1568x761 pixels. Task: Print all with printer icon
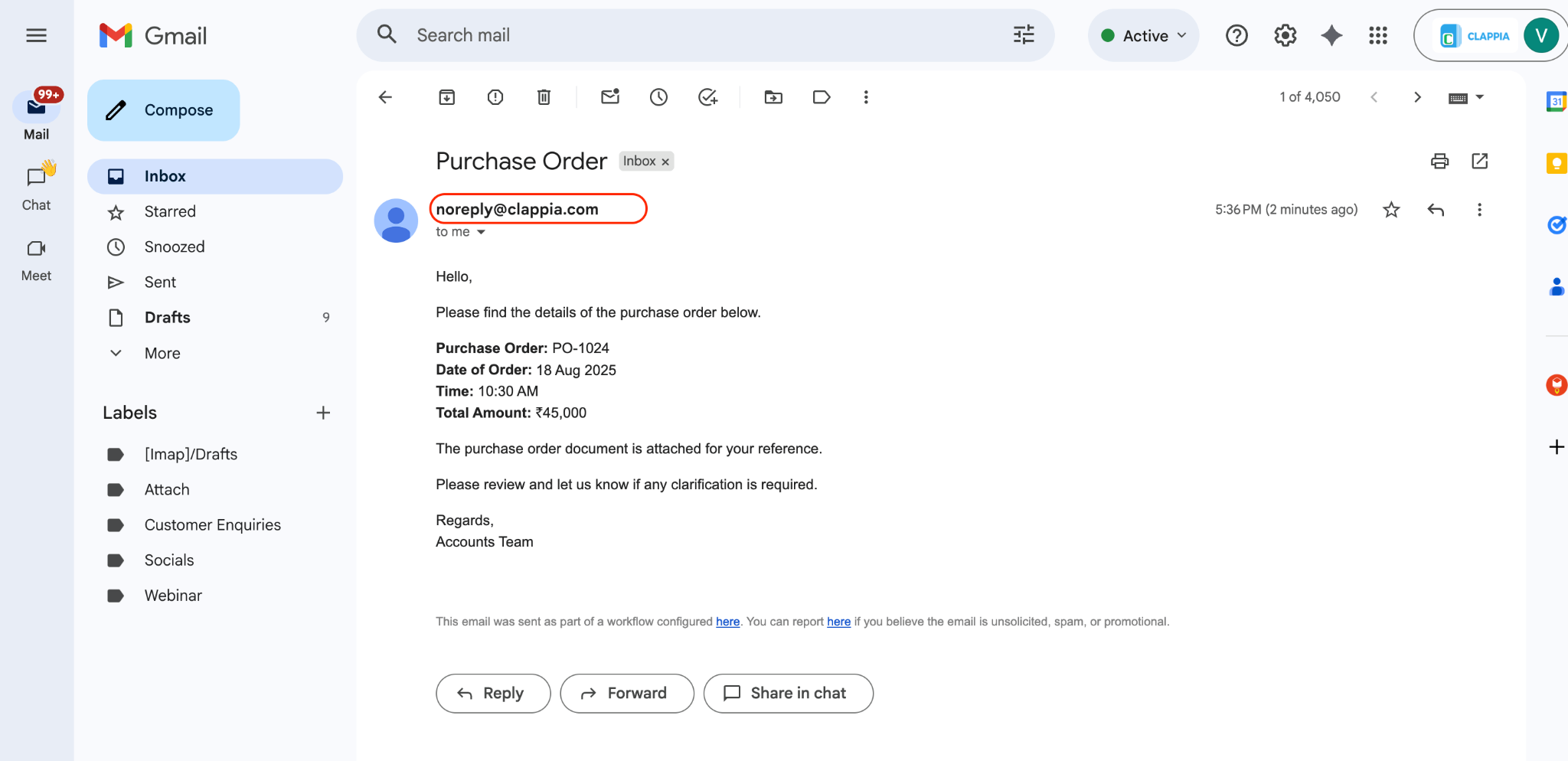(x=1439, y=161)
